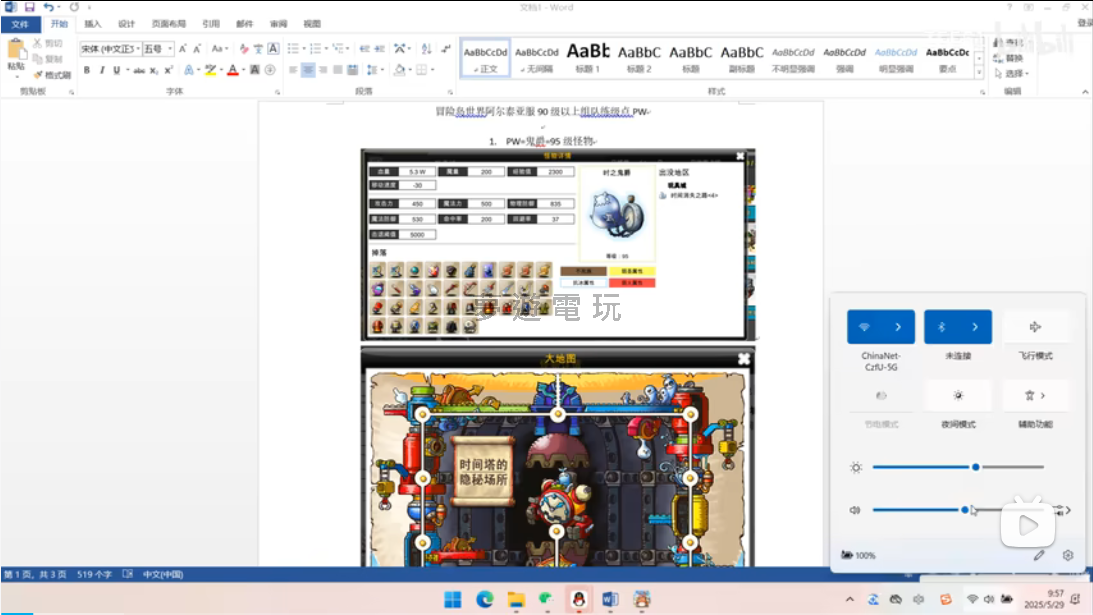Viewport: 1093px width, 615px height.
Task: Open the 文件 (File) menu tab
Action: 20,24
